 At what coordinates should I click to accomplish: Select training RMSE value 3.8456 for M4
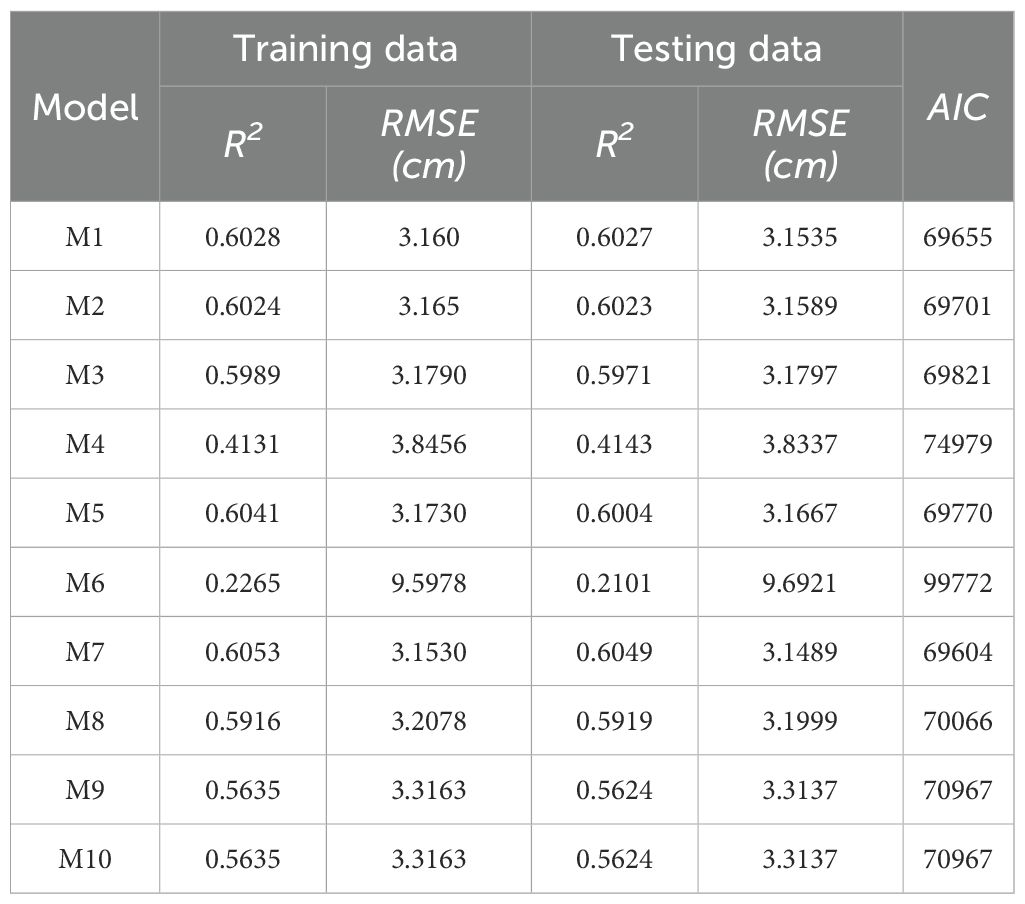coord(429,444)
